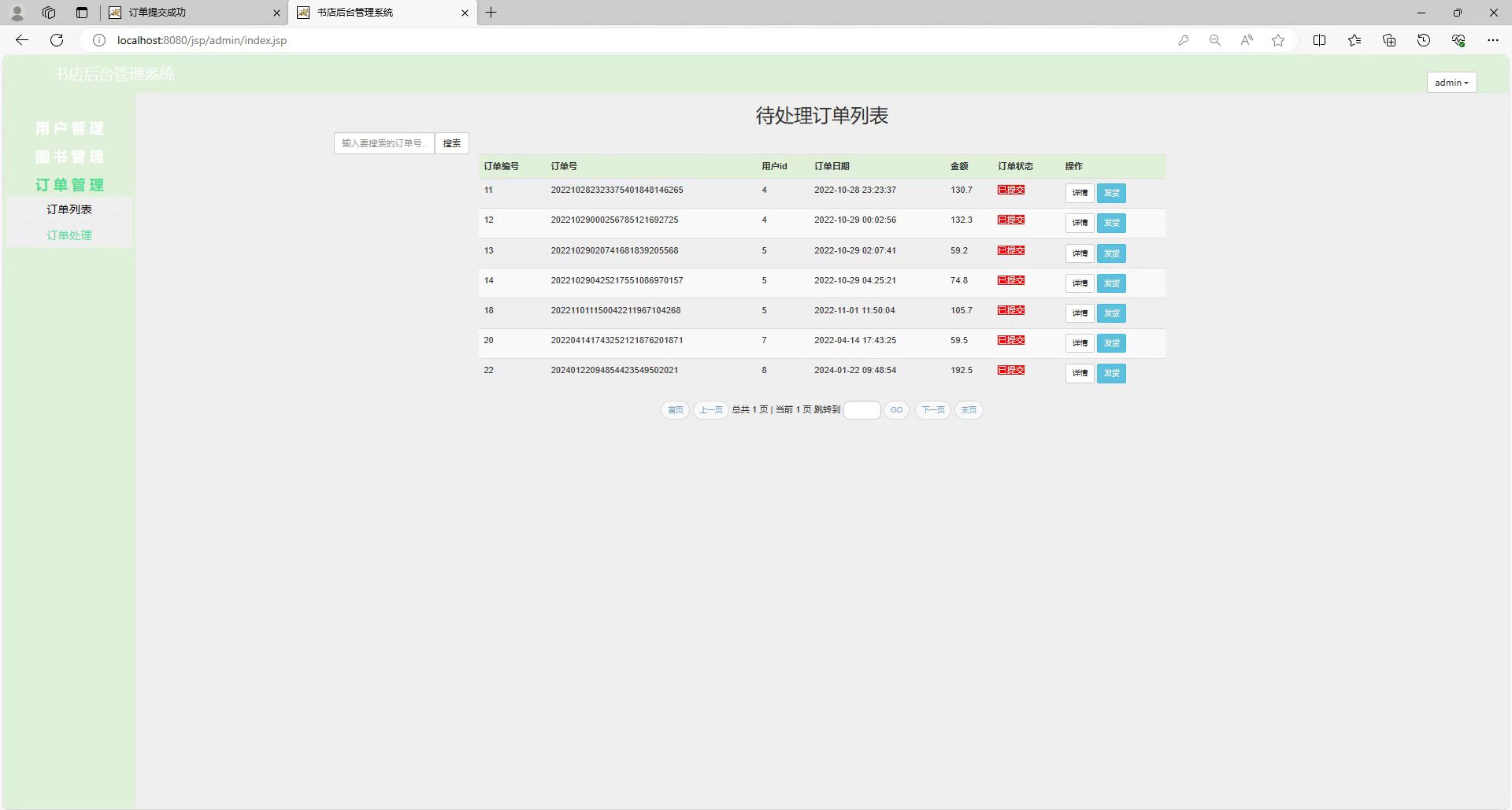Ship order number 18
The height and width of the screenshot is (810, 1512).
pyautogui.click(x=1111, y=313)
